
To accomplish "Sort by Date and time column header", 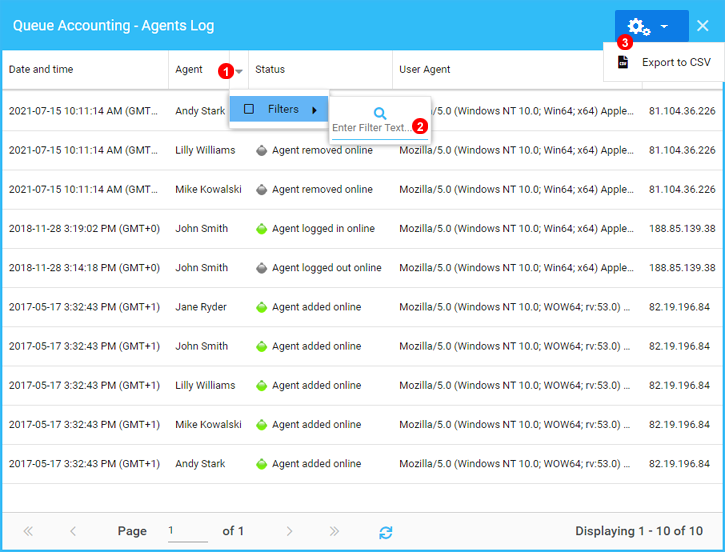I will tap(41, 70).
